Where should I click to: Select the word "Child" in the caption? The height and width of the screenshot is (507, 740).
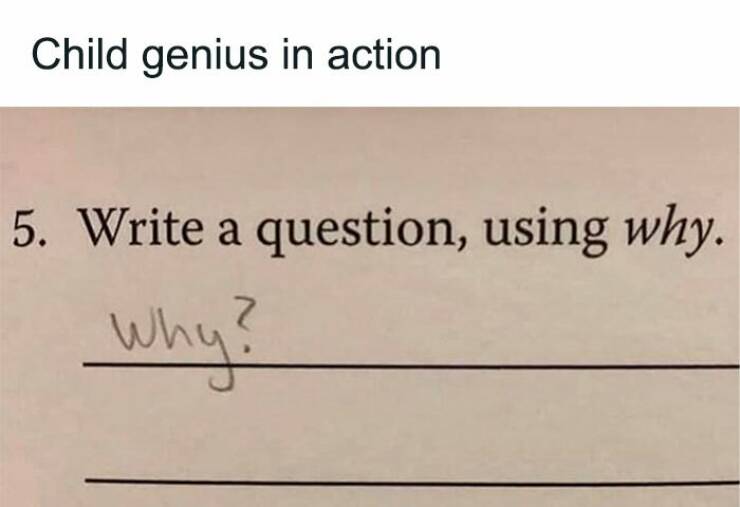(x=79, y=52)
